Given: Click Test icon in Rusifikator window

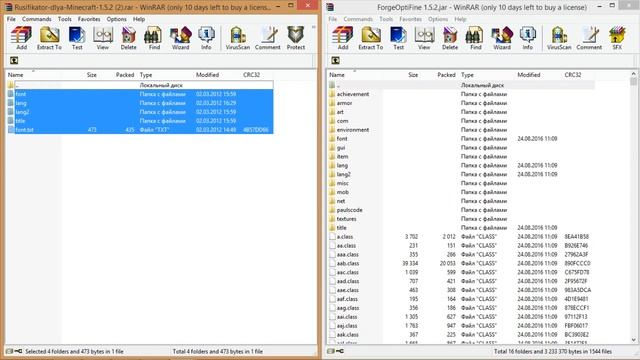Looking at the screenshot, I should click(x=77, y=38).
